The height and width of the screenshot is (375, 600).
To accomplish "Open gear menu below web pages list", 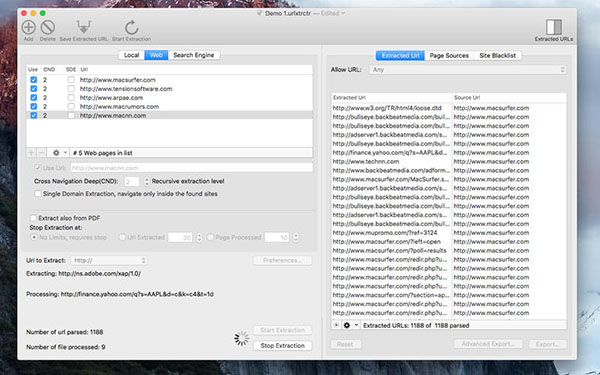I will point(59,153).
